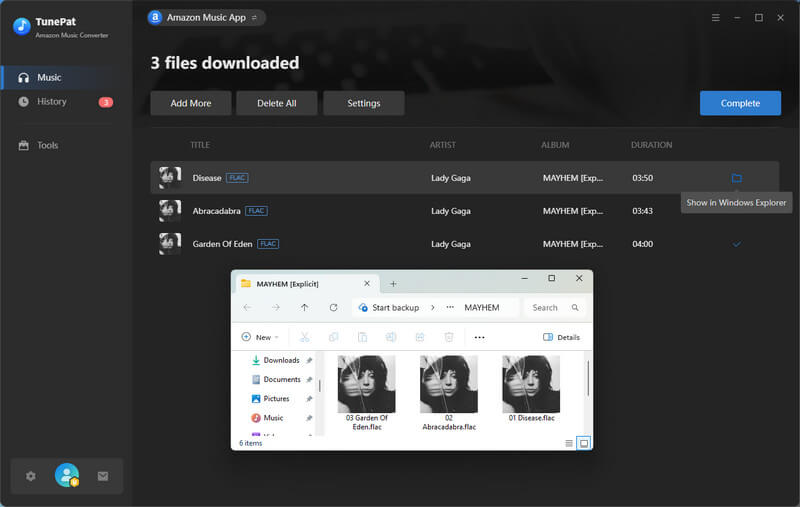The image size is (800, 507).
Task: Click the Explorer Search field
Action: point(555,308)
